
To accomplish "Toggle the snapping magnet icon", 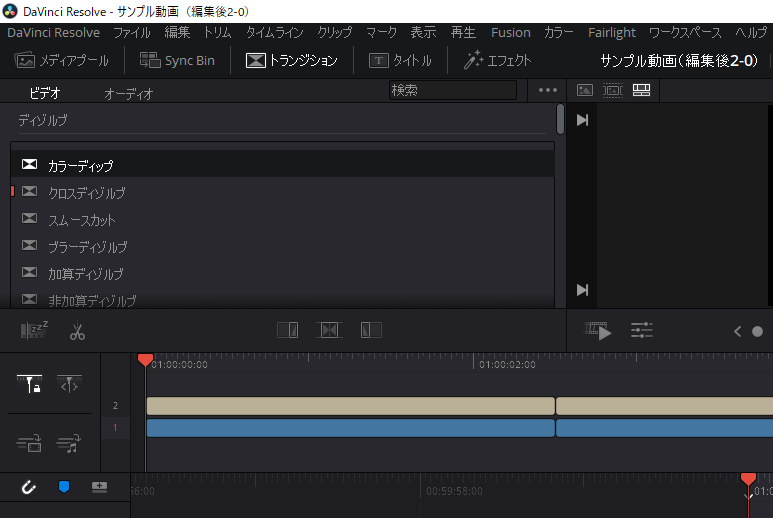I will point(29,487).
